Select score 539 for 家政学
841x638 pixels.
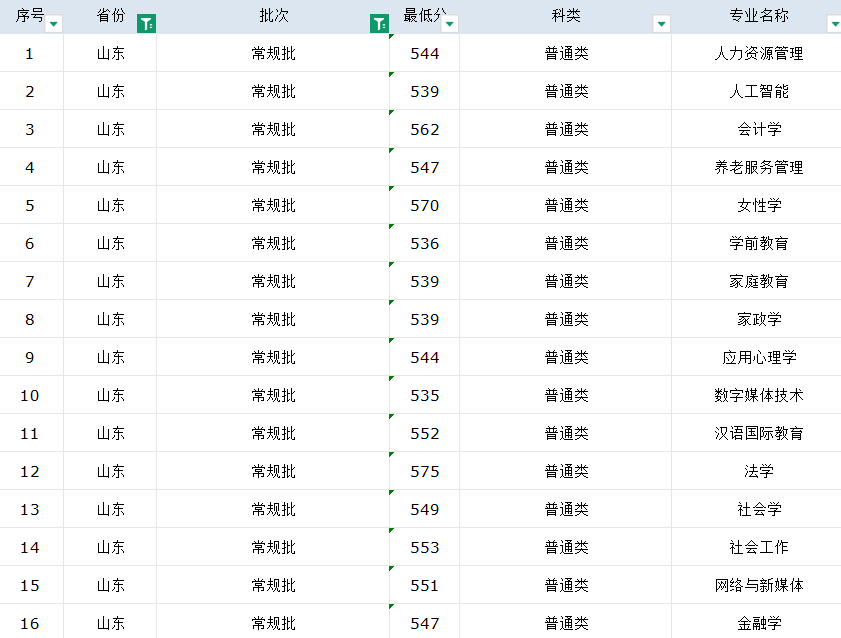[424, 320]
